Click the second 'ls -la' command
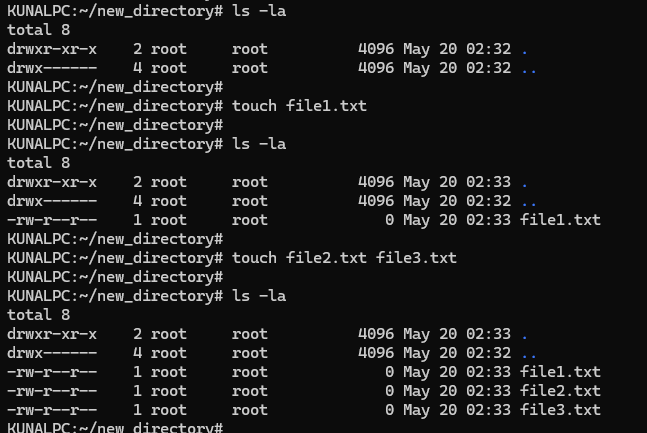The image size is (647, 433). pyautogui.click(x=259, y=144)
